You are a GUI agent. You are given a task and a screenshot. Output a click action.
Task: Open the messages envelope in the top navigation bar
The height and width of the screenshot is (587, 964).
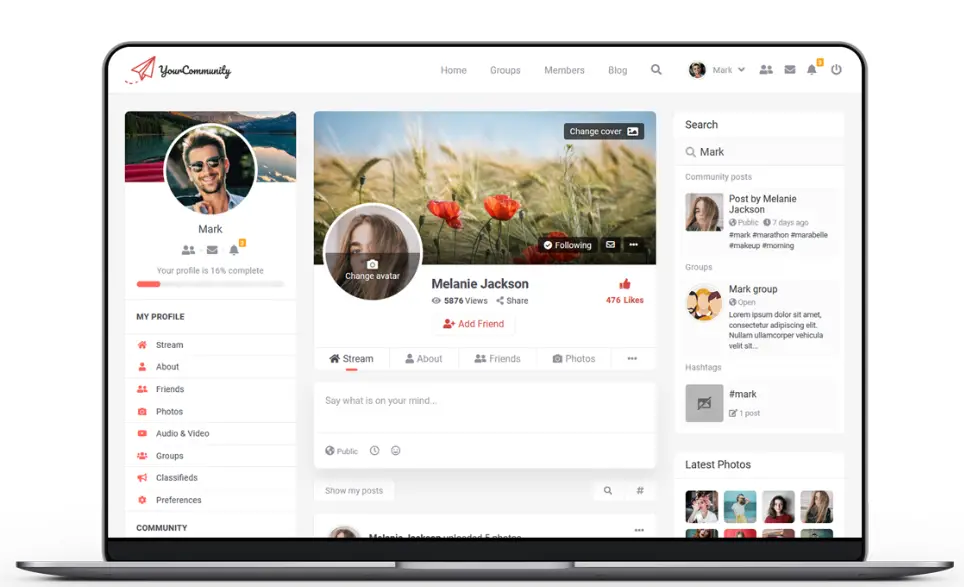click(790, 70)
